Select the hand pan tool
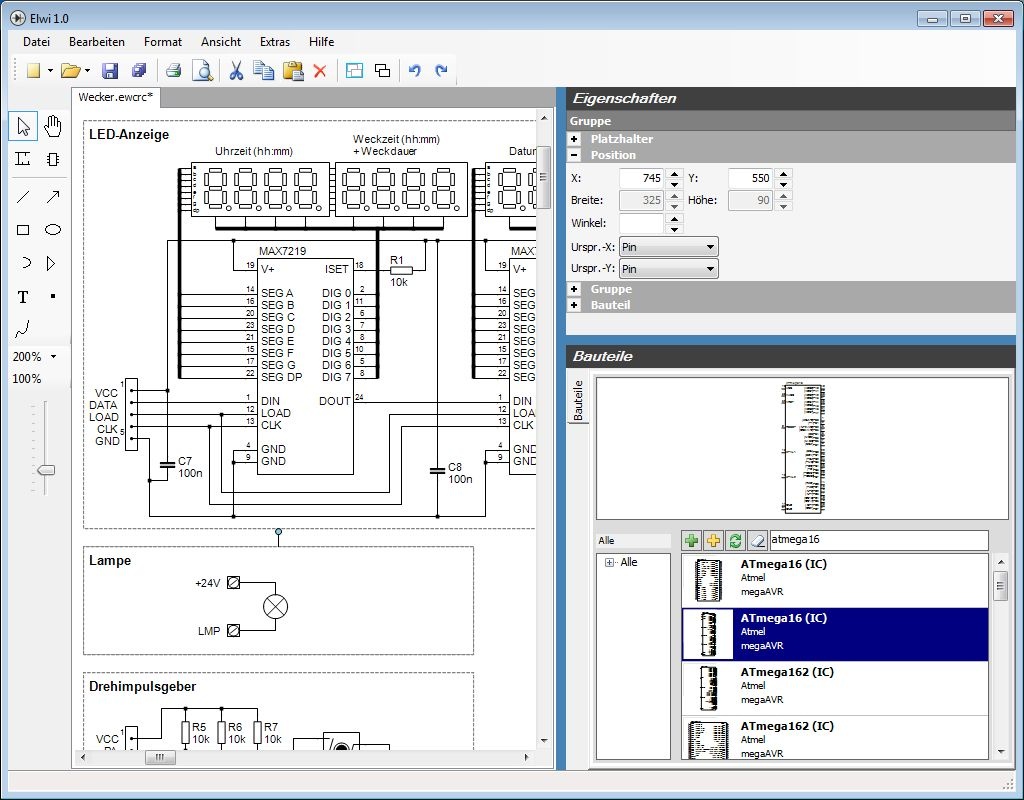Screen dimensions: 1024x800 (53, 126)
